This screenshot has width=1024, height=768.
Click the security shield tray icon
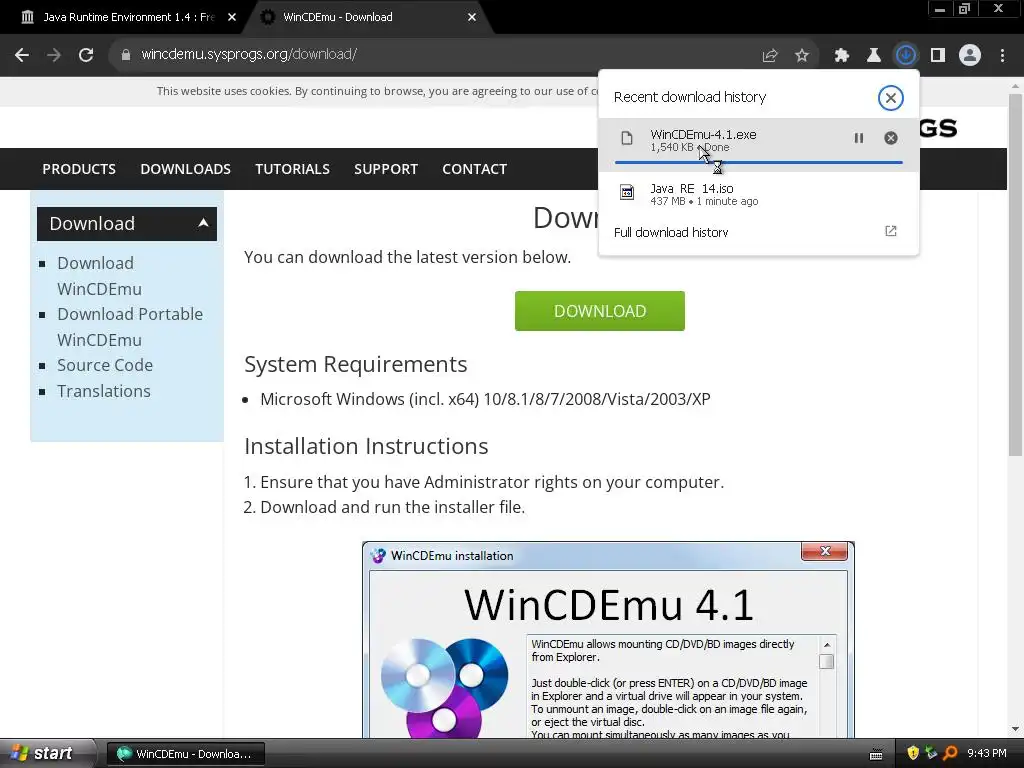point(912,753)
